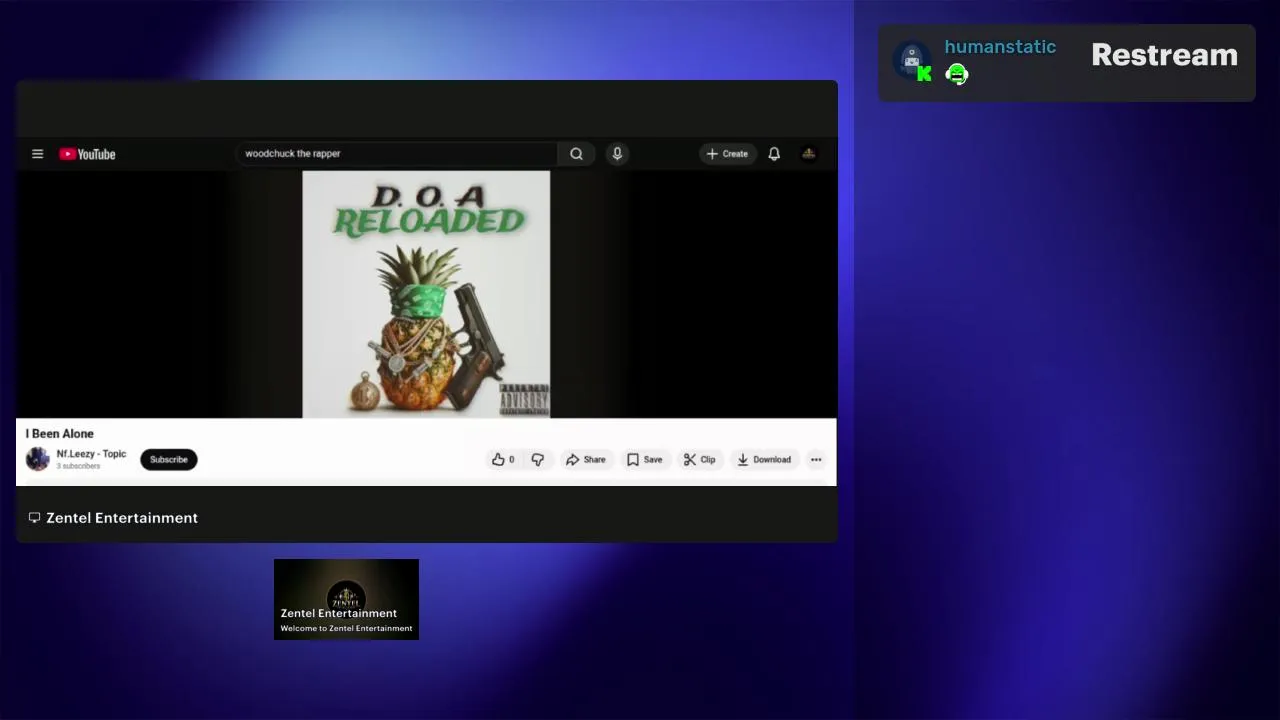This screenshot has height=720, width=1280.
Task: Share the video
Action: coord(586,459)
